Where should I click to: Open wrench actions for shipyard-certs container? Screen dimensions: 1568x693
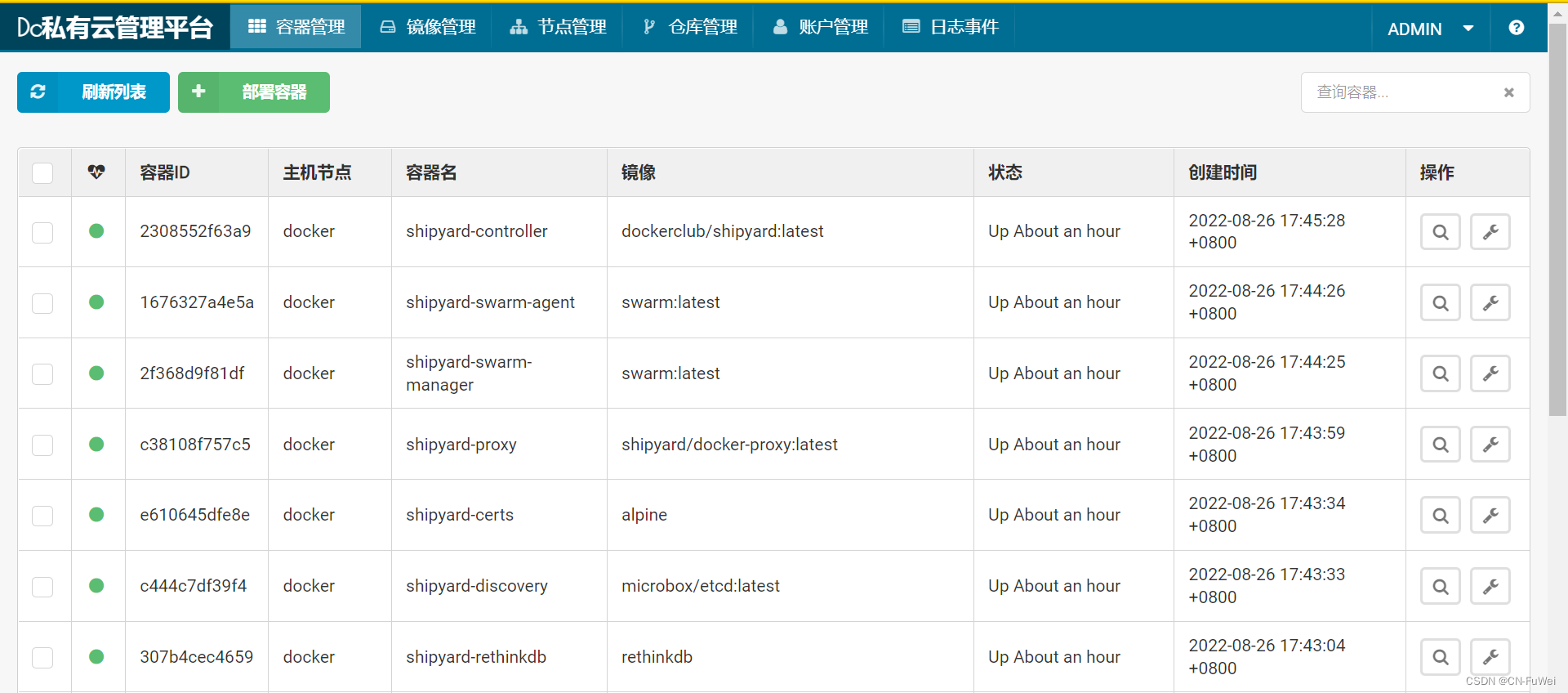[x=1490, y=516]
